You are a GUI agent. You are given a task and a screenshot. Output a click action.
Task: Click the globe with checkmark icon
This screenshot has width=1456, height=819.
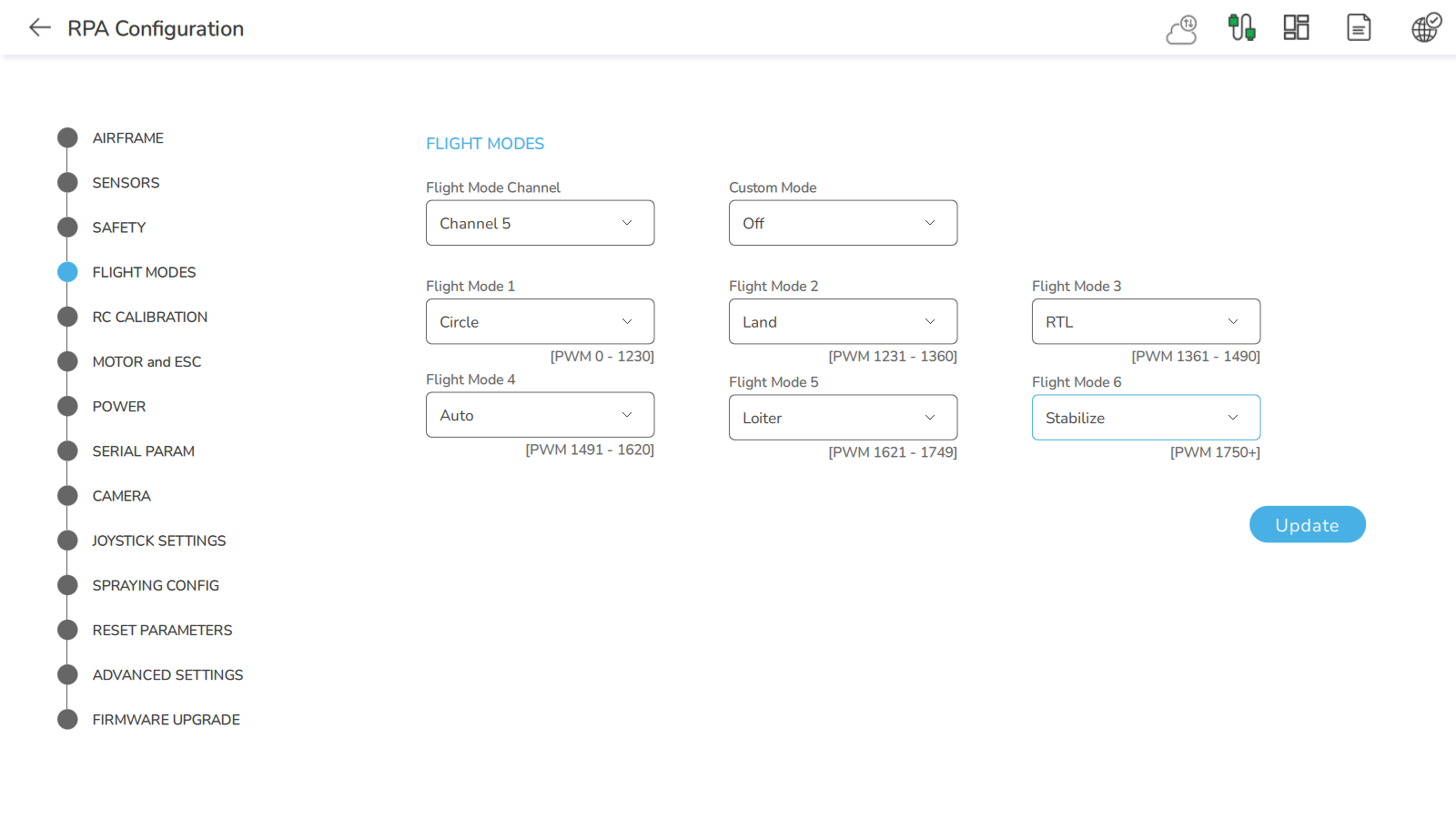pyautogui.click(x=1425, y=27)
